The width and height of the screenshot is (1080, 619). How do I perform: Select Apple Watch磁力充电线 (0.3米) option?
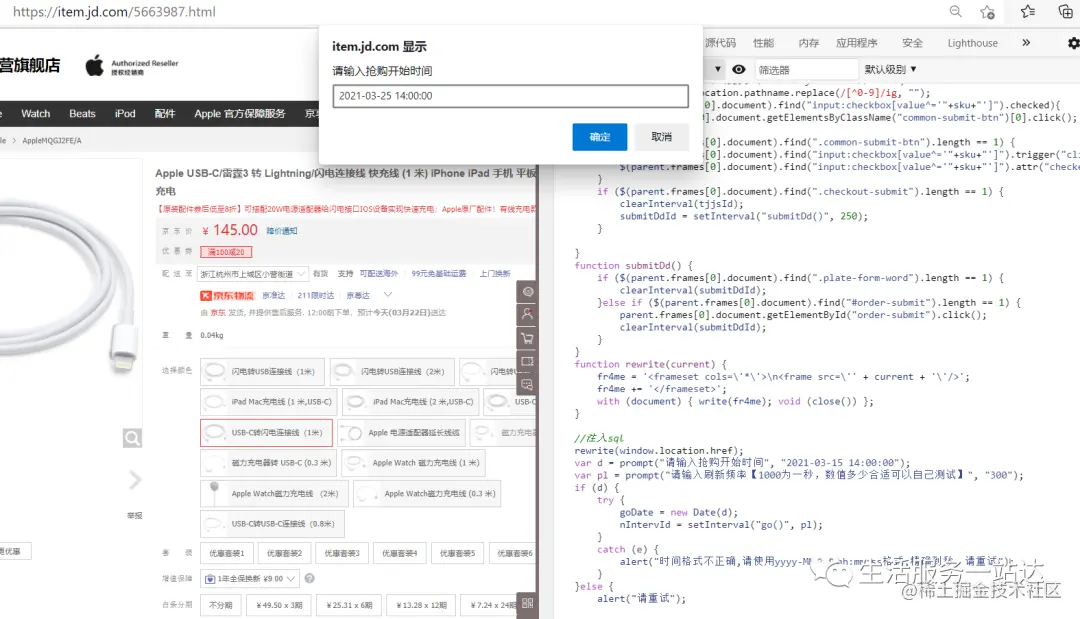pyautogui.click(x=427, y=494)
